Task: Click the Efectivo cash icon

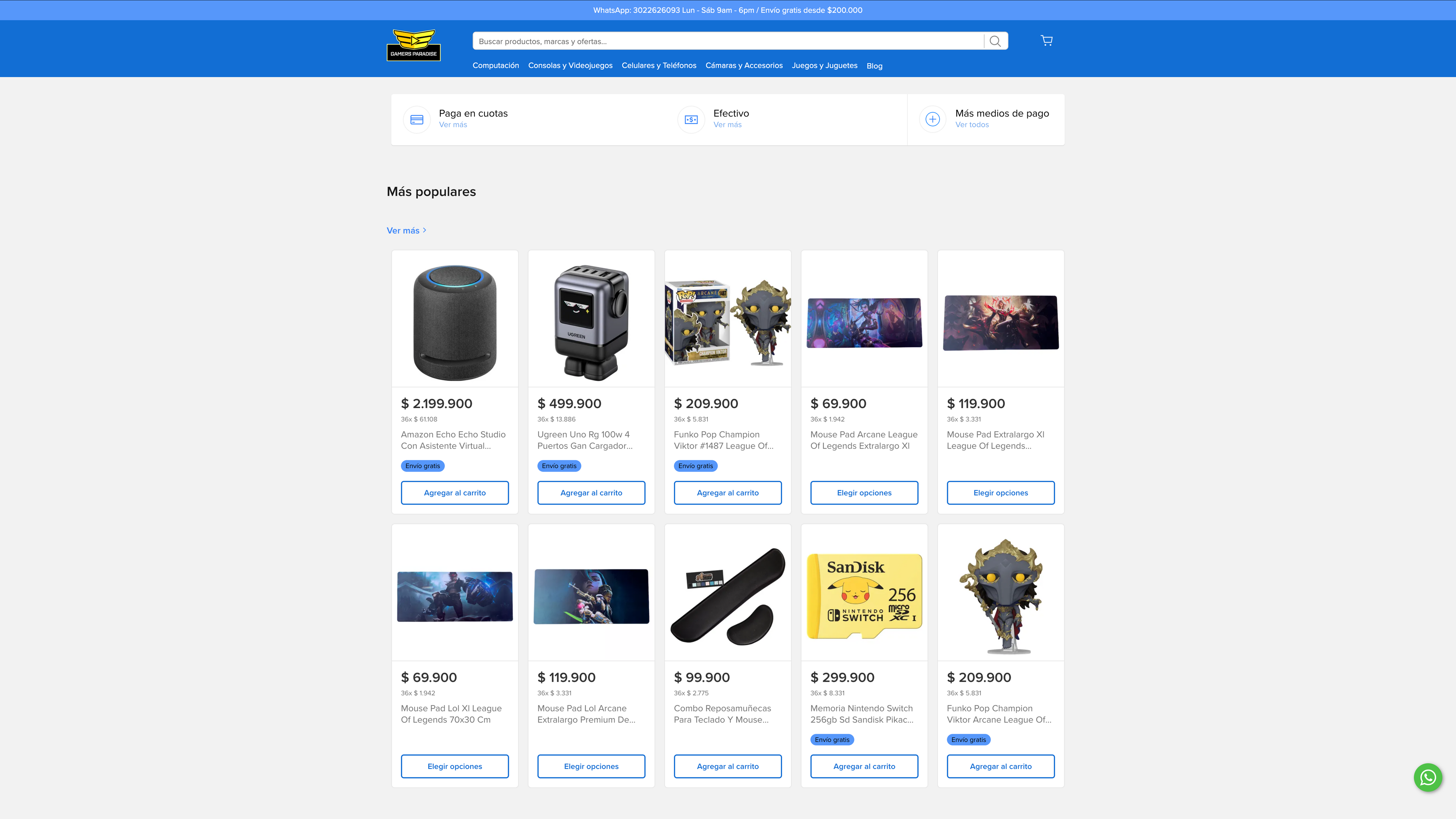Action: point(691,119)
